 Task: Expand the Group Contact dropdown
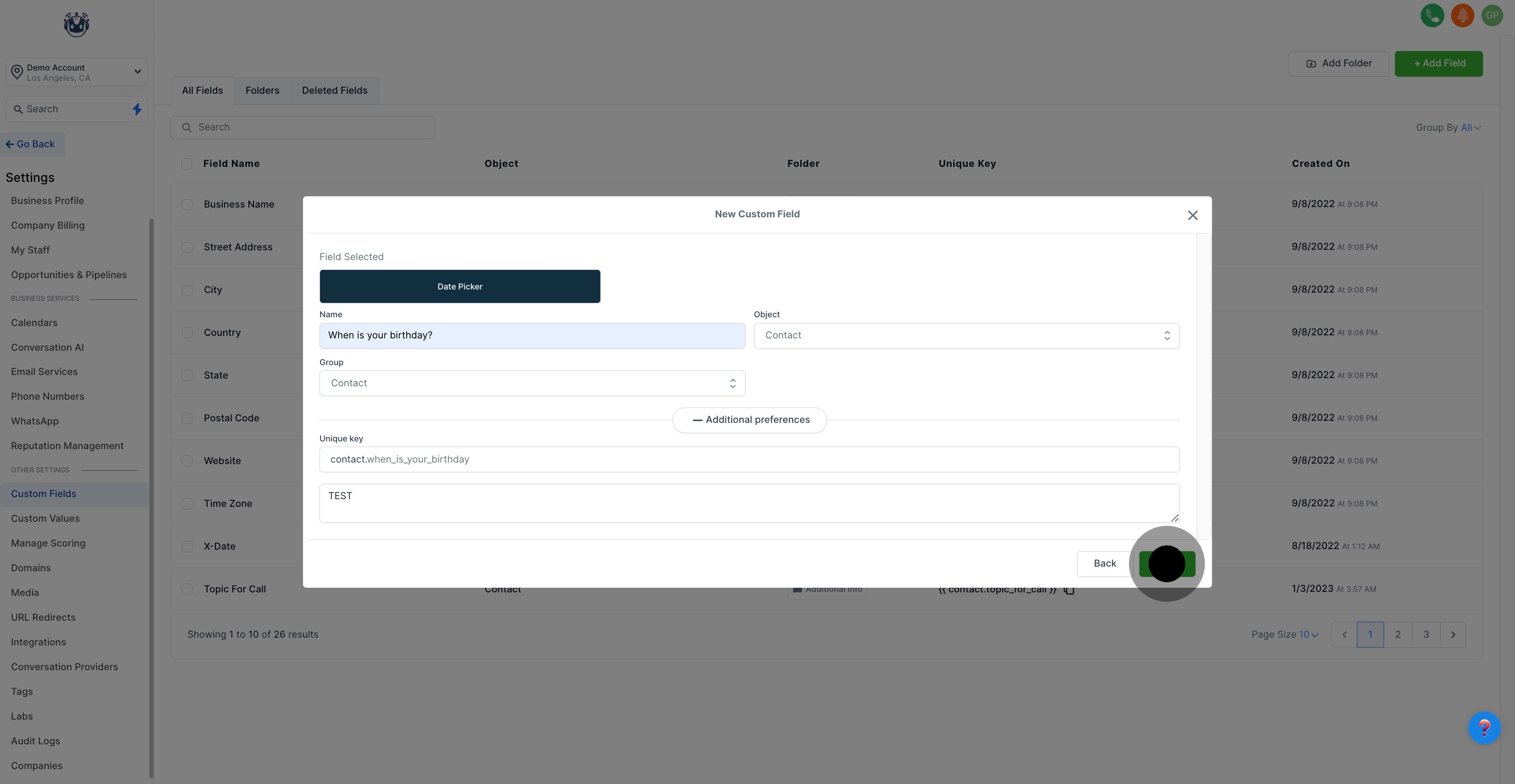coord(532,383)
